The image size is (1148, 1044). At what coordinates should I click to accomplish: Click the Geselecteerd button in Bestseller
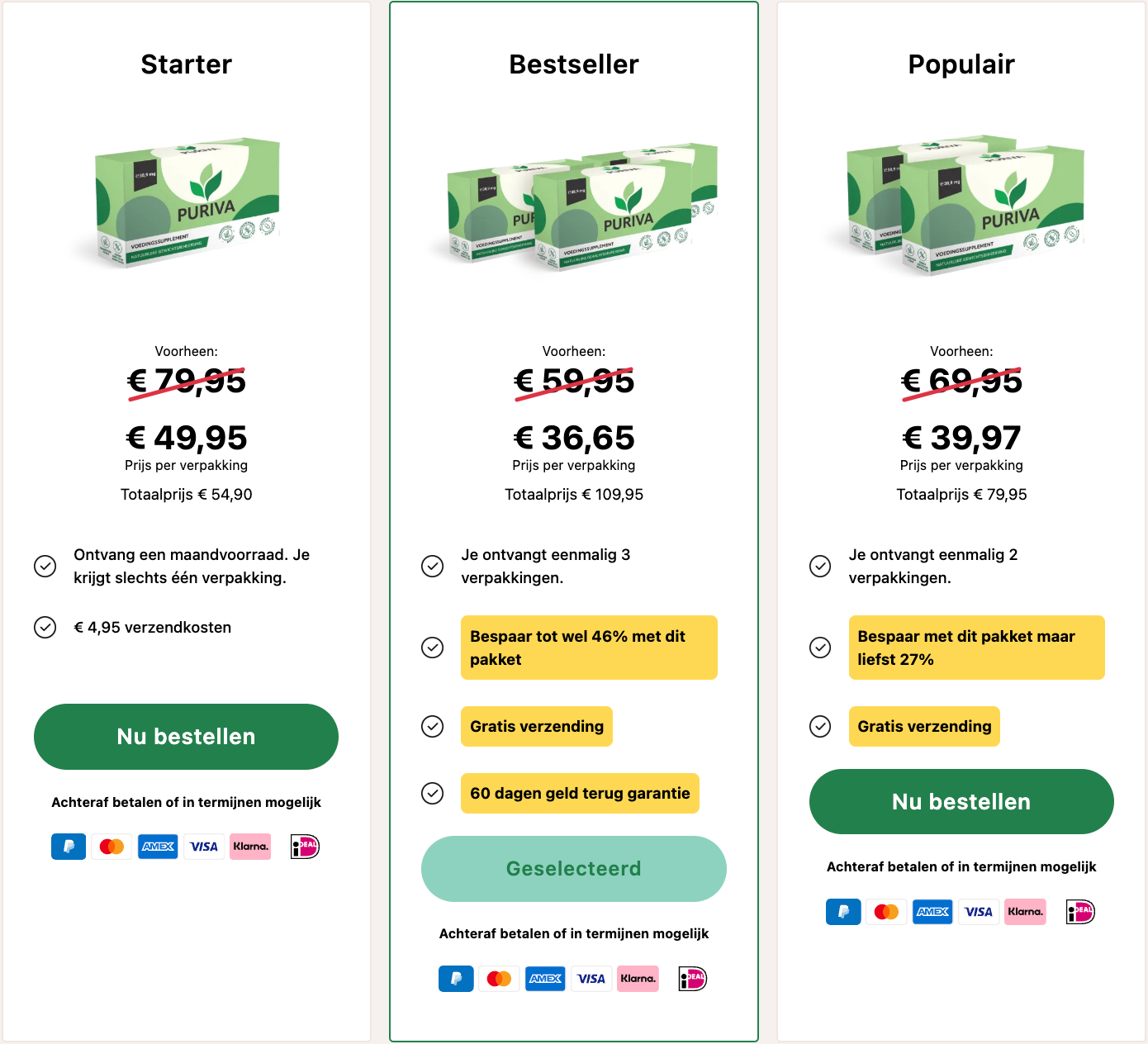(x=574, y=869)
